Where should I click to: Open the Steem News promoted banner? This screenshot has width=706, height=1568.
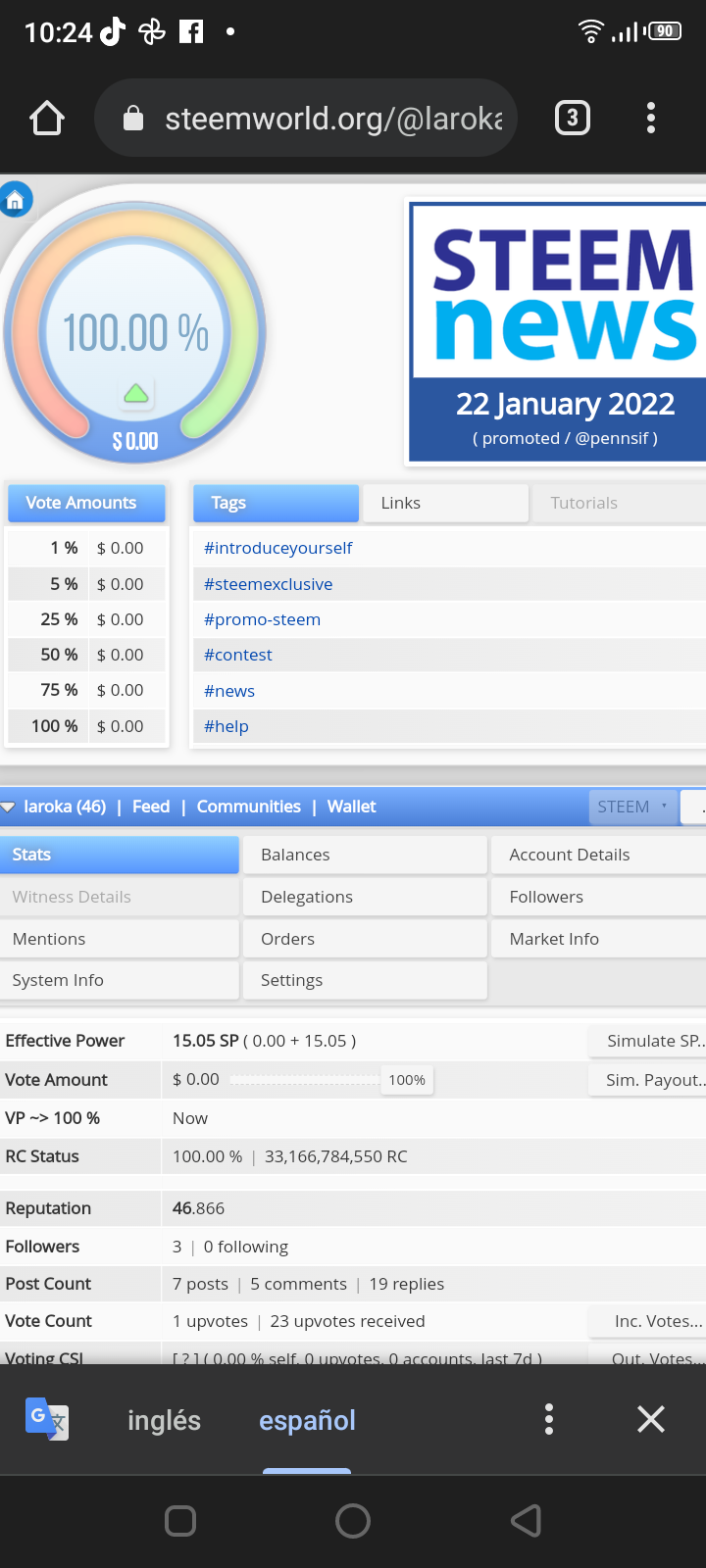coord(557,333)
